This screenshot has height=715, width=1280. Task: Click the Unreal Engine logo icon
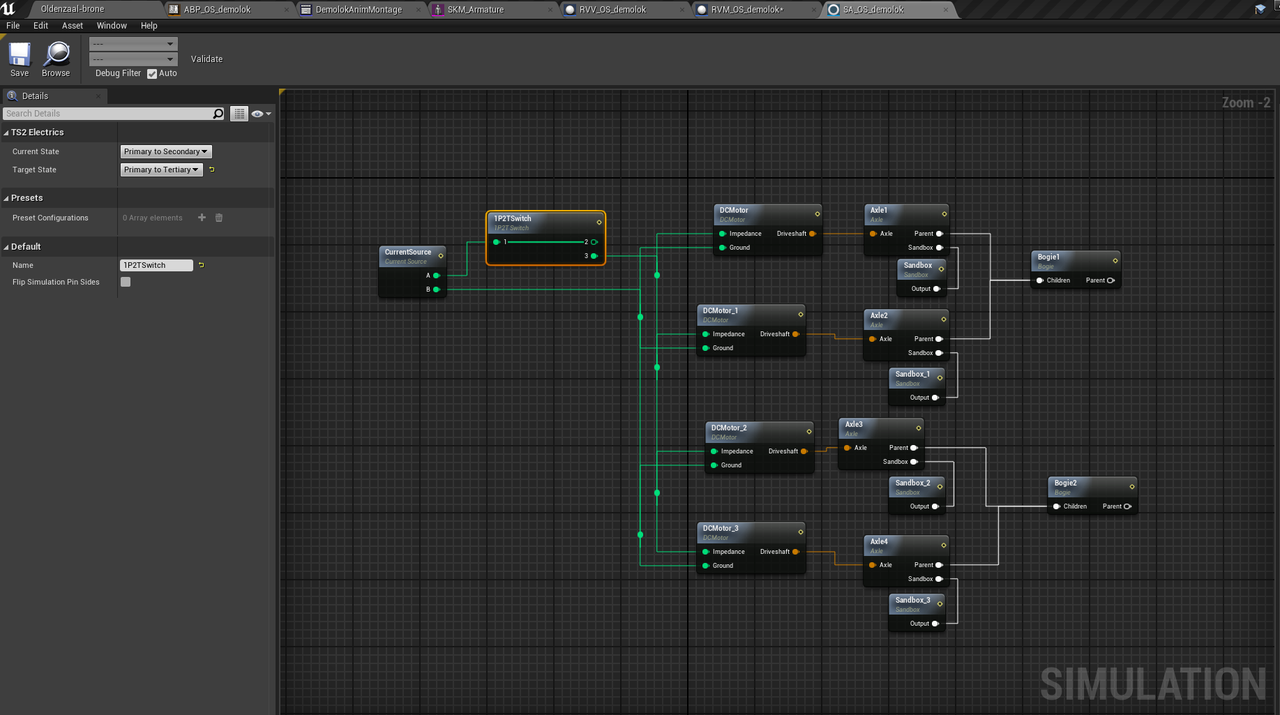[8, 9]
